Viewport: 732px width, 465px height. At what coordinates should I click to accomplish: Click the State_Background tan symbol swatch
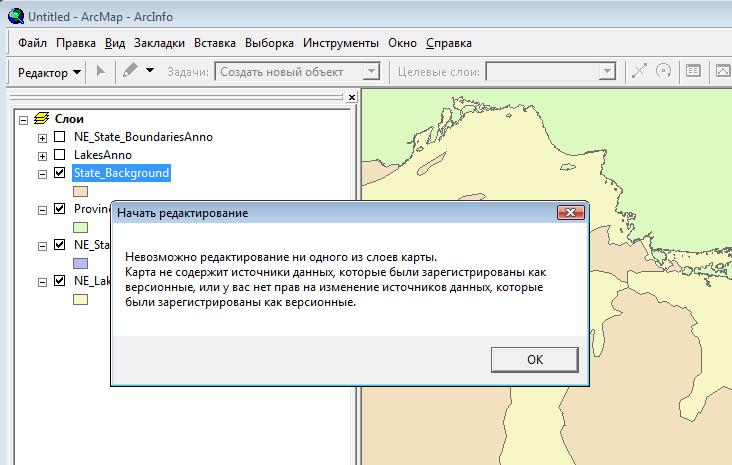point(80,191)
